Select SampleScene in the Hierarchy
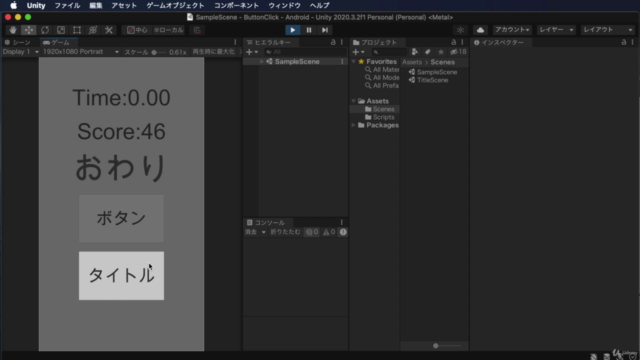The width and height of the screenshot is (640, 360). (x=297, y=62)
